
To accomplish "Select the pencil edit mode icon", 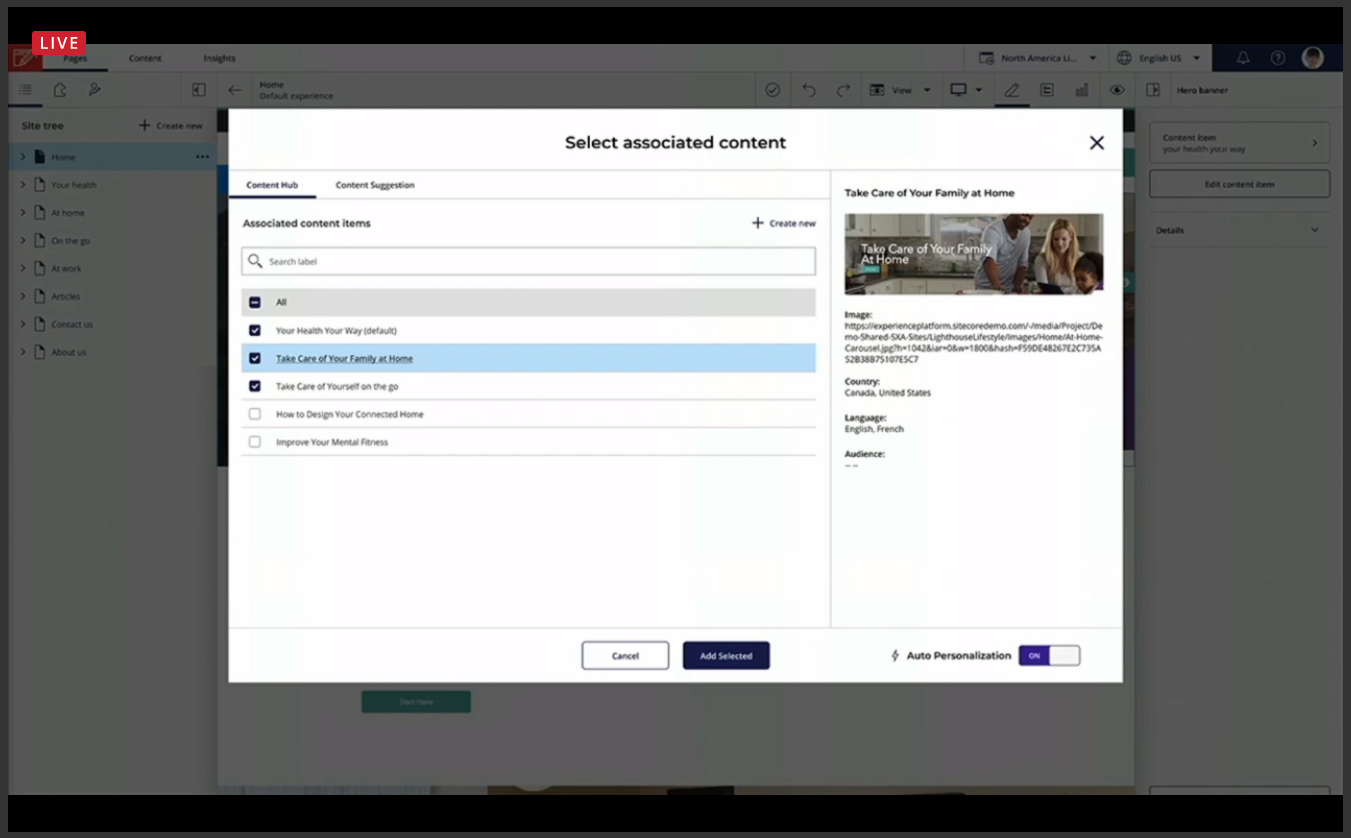I will [x=1012, y=90].
